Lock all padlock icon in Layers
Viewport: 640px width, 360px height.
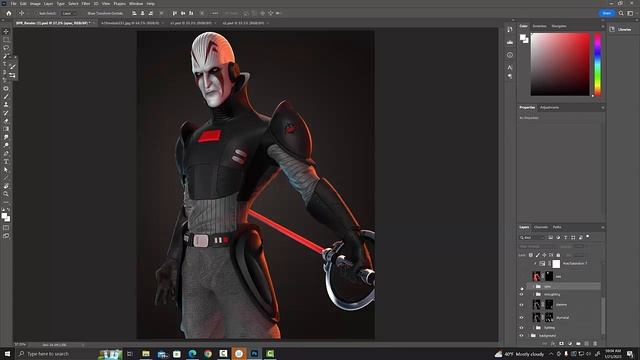point(558,255)
